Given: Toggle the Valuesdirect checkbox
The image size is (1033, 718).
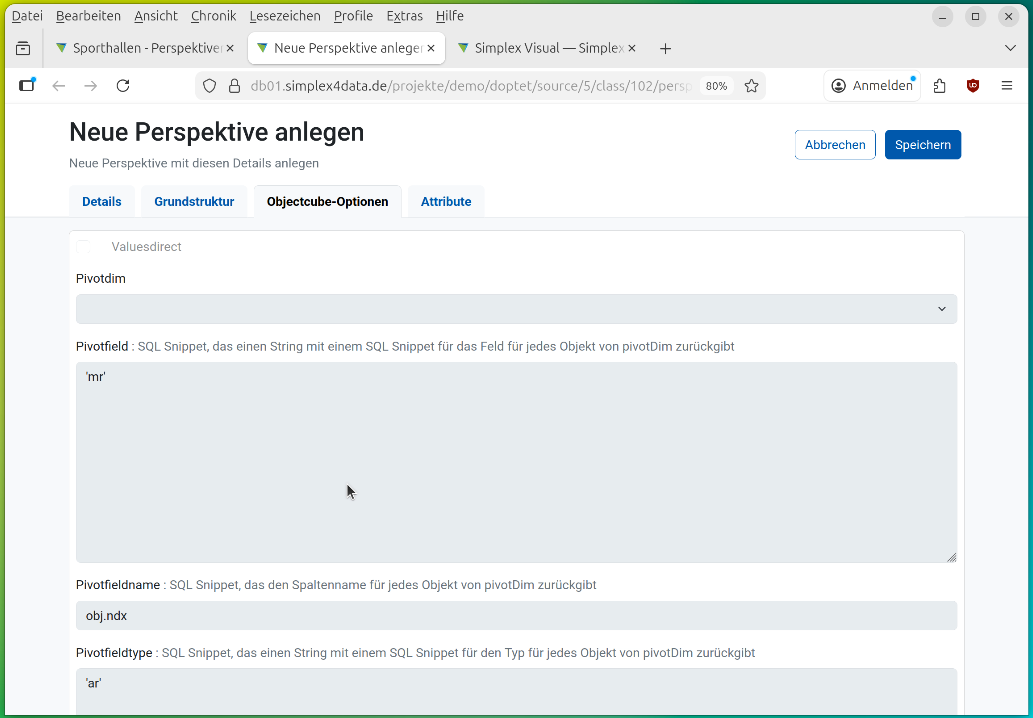Looking at the screenshot, I should [x=84, y=247].
